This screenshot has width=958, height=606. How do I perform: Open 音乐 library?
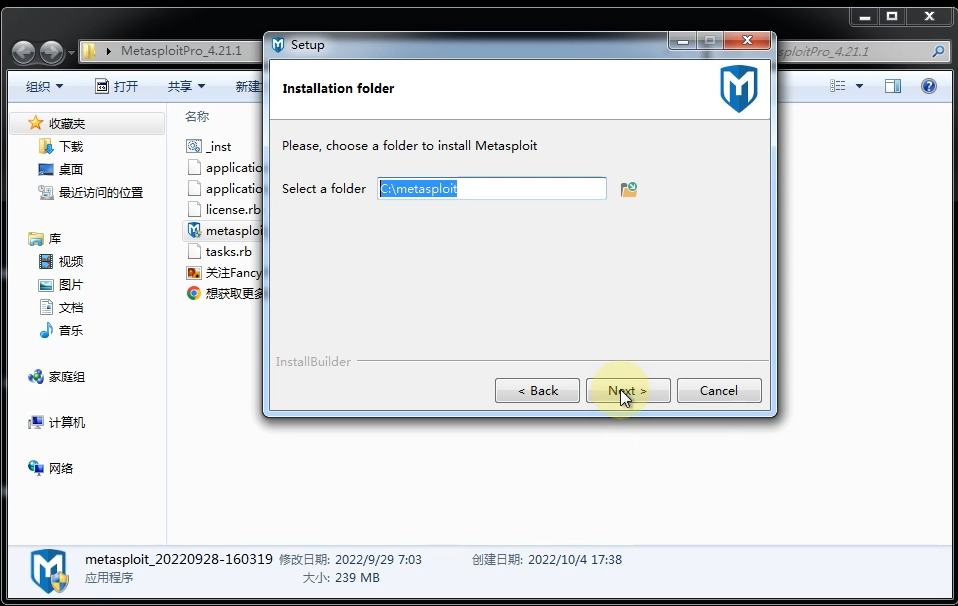point(61,330)
